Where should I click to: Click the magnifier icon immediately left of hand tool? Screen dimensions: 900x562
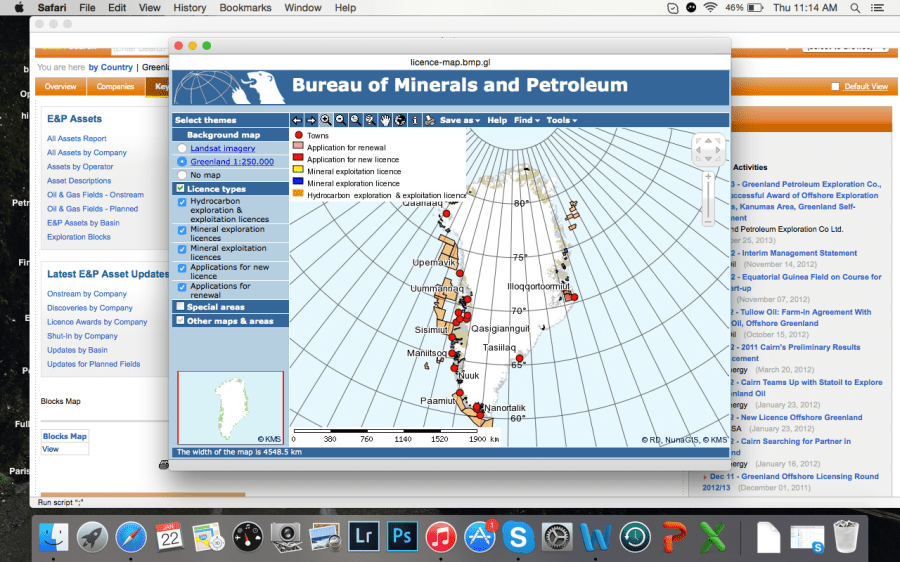click(370, 120)
